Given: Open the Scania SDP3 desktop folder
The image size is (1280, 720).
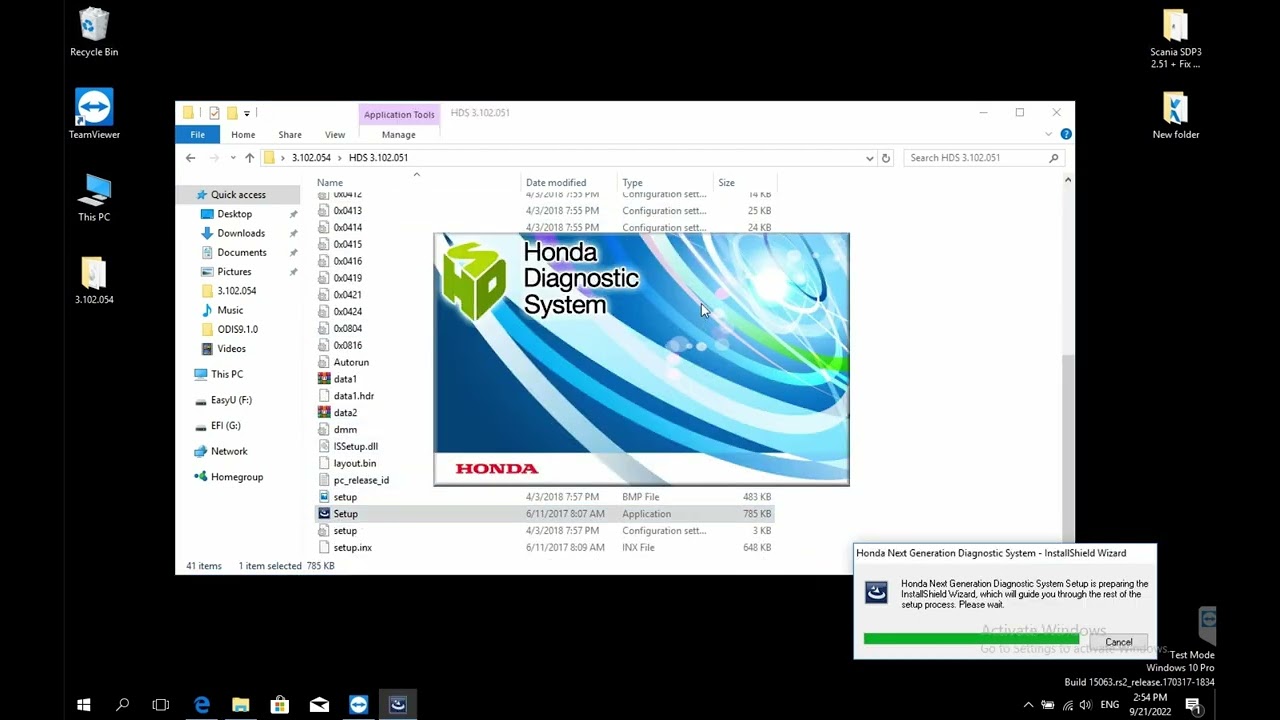Looking at the screenshot, I should point(1175,39).
